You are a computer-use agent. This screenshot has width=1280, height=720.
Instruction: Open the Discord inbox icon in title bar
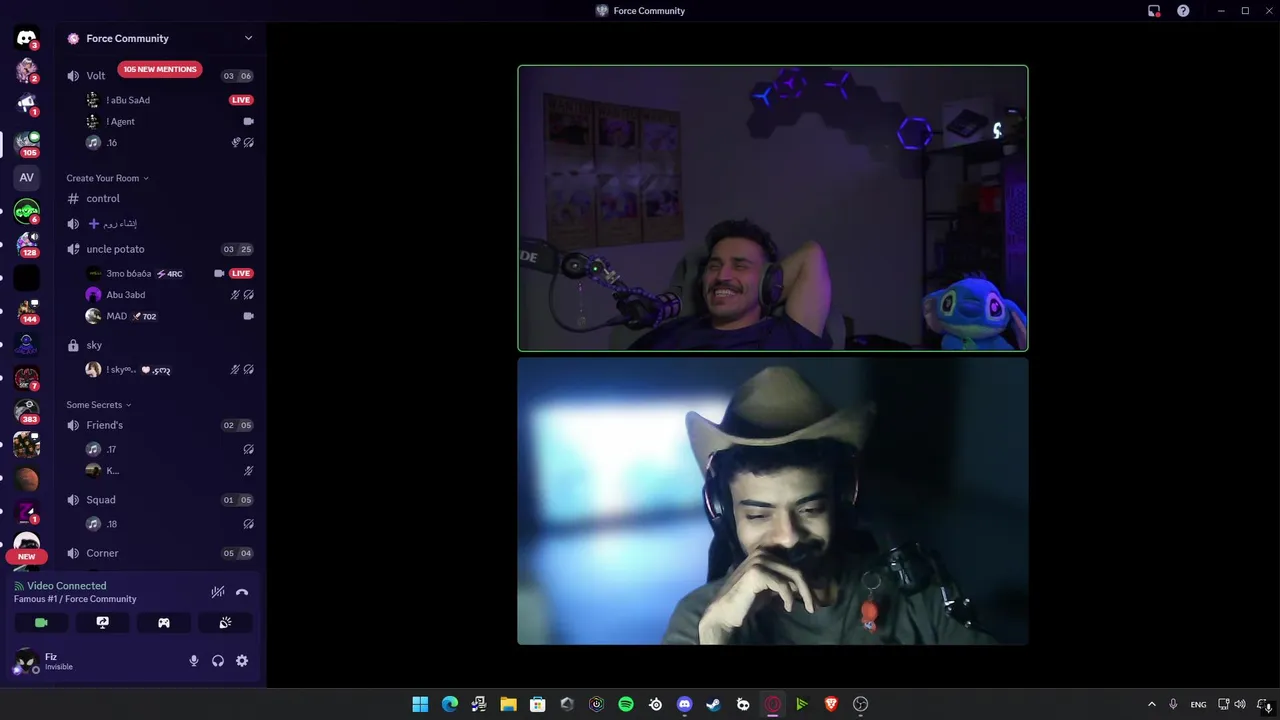pos(1154,11)
